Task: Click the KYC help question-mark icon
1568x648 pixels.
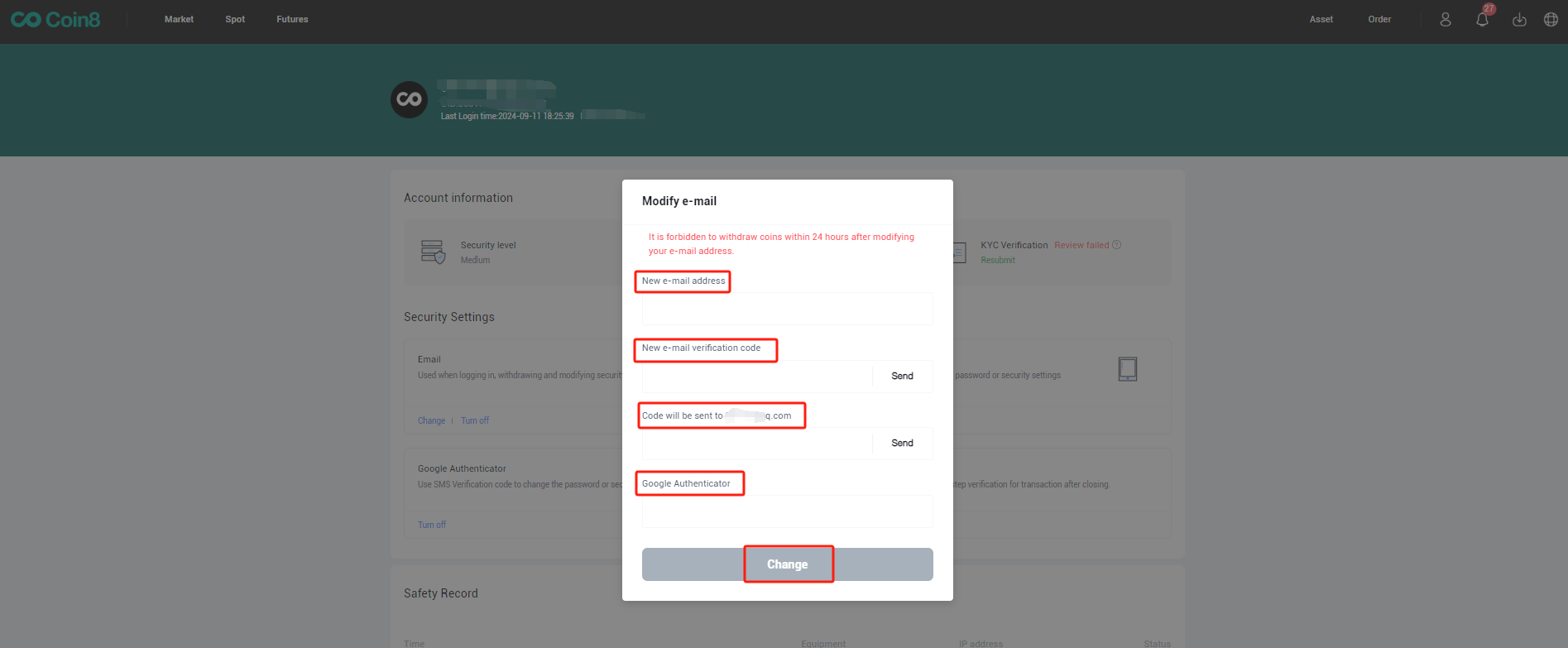Action: tap(1117, 245)
